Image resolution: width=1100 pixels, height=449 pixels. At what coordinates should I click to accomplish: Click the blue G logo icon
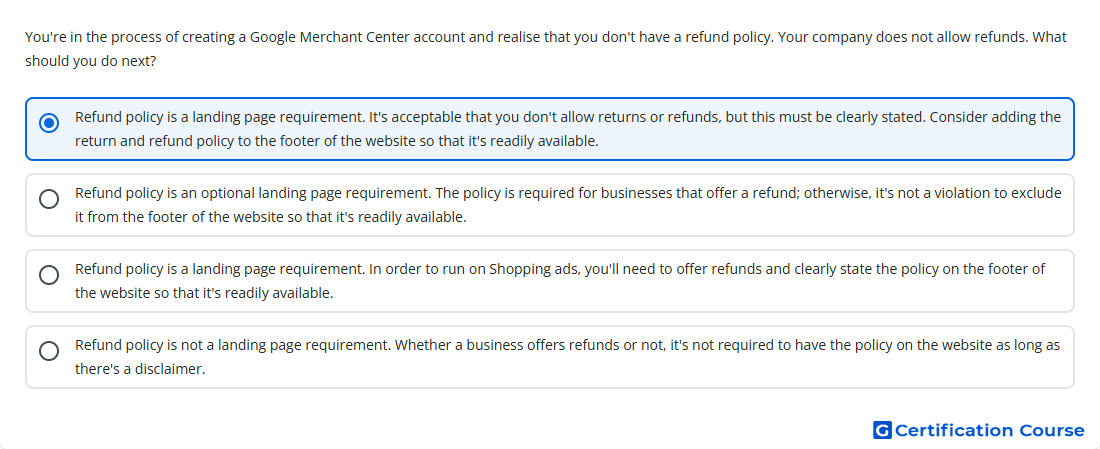(x=882, y=430)
